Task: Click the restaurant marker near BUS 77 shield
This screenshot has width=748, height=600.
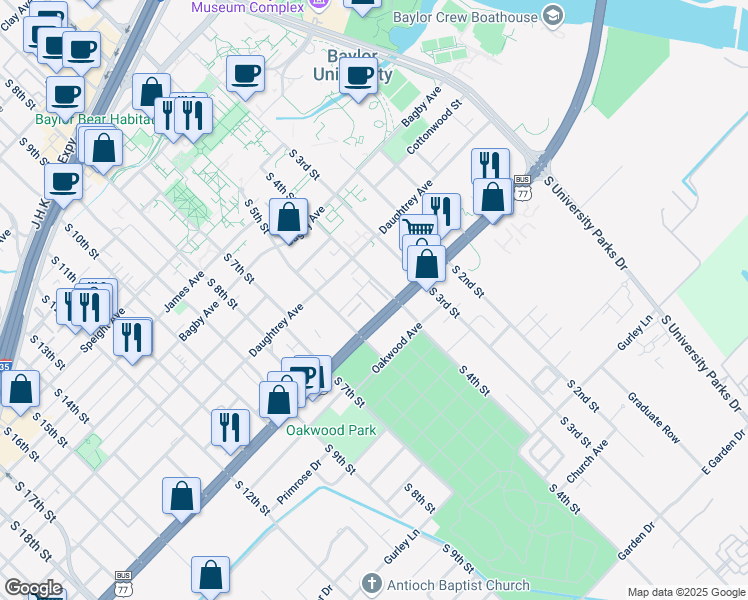Action: 490,165
